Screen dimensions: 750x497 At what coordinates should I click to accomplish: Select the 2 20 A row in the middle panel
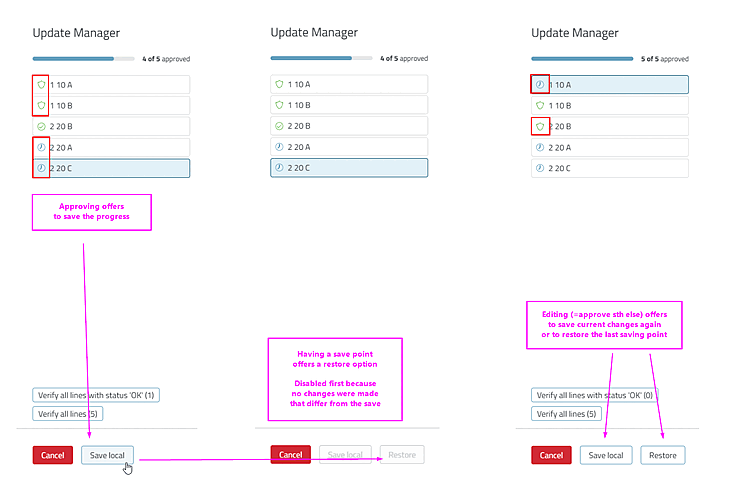point(349,147)
